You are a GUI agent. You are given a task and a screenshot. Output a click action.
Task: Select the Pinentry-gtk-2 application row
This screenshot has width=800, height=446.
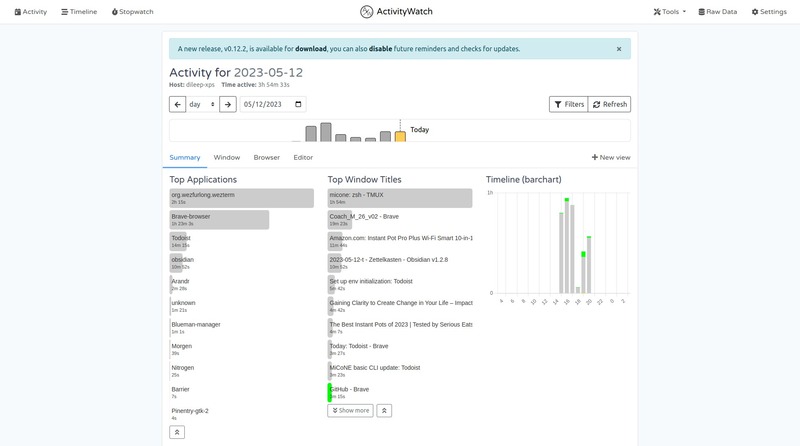pyautogui.click(x=241, y=414)
